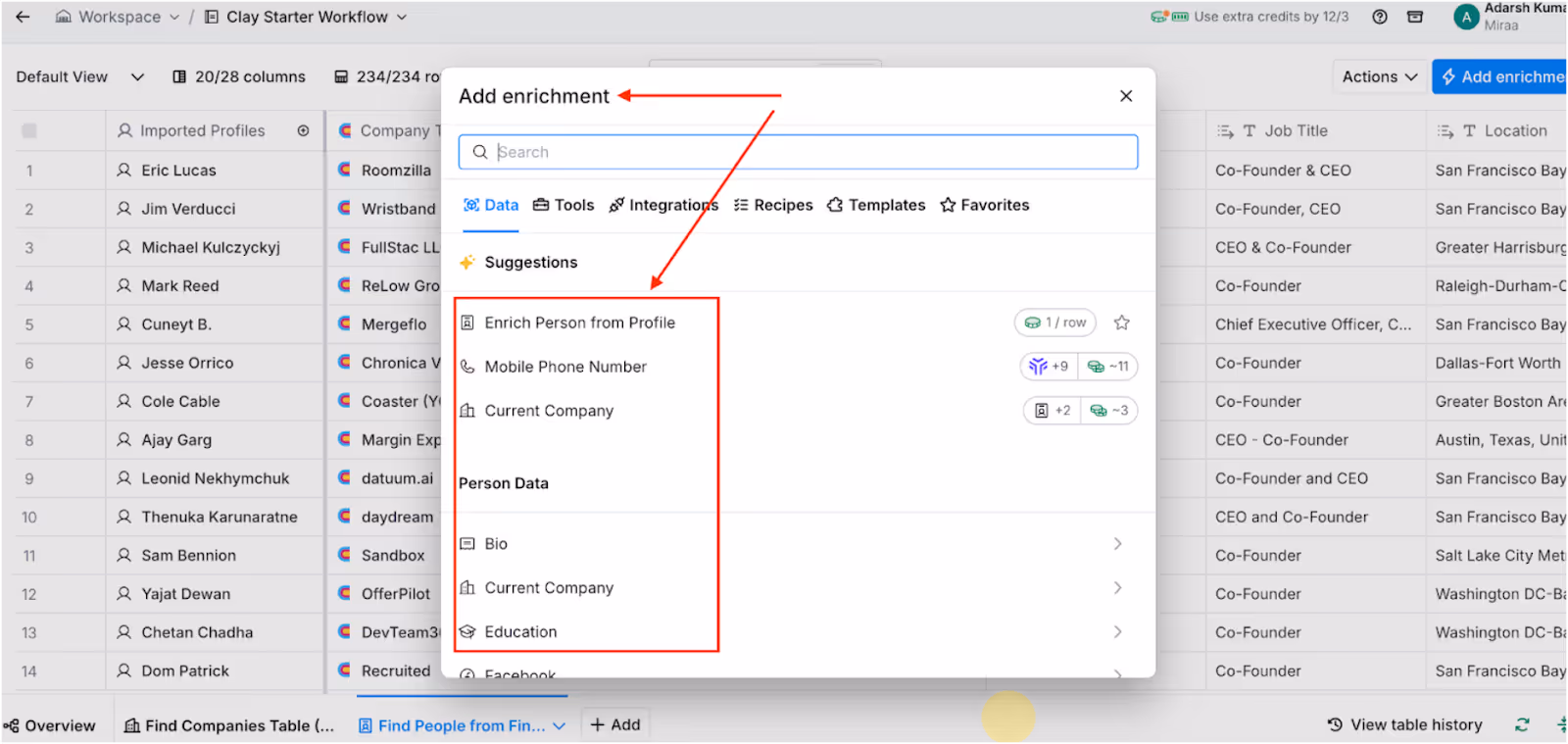Click the Mergeflo company cell
1568x744 pixels.
[x=385, y=324]
